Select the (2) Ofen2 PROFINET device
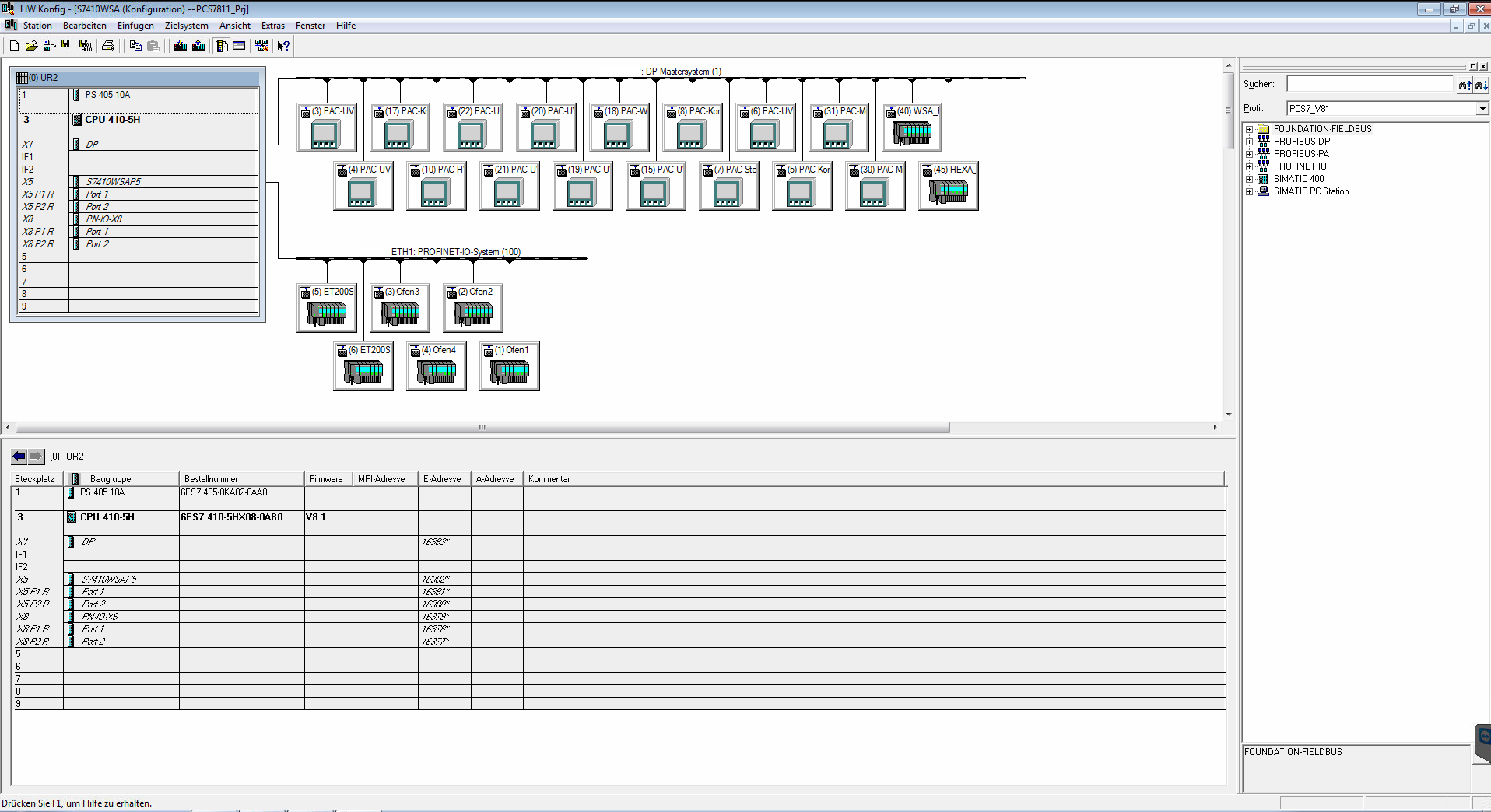The width and height of the screenshot is (1491, 812). (x=473, y=309)
